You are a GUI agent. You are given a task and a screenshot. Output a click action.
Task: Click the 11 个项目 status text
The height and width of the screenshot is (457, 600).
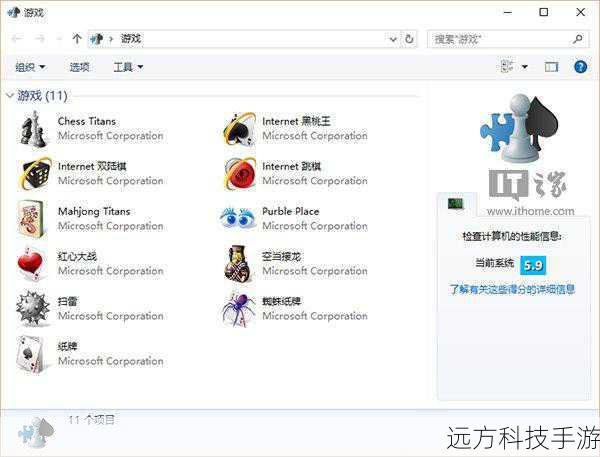click(91, 420)
